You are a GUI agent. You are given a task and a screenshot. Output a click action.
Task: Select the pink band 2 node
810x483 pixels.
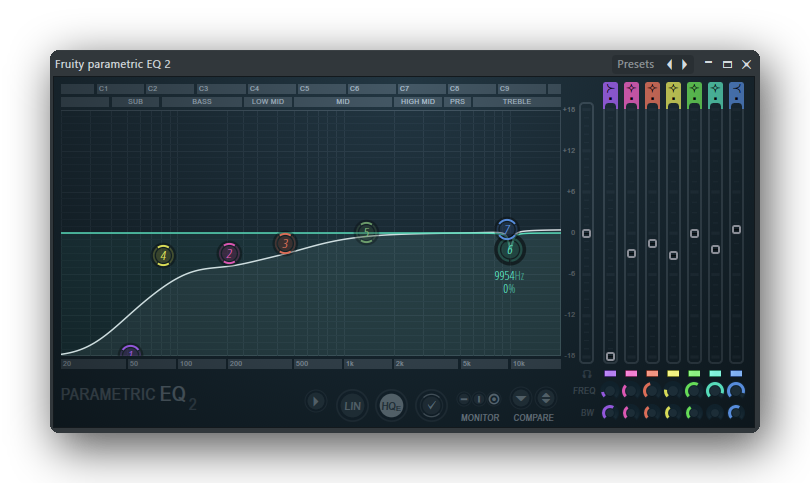tap(229, 254)
